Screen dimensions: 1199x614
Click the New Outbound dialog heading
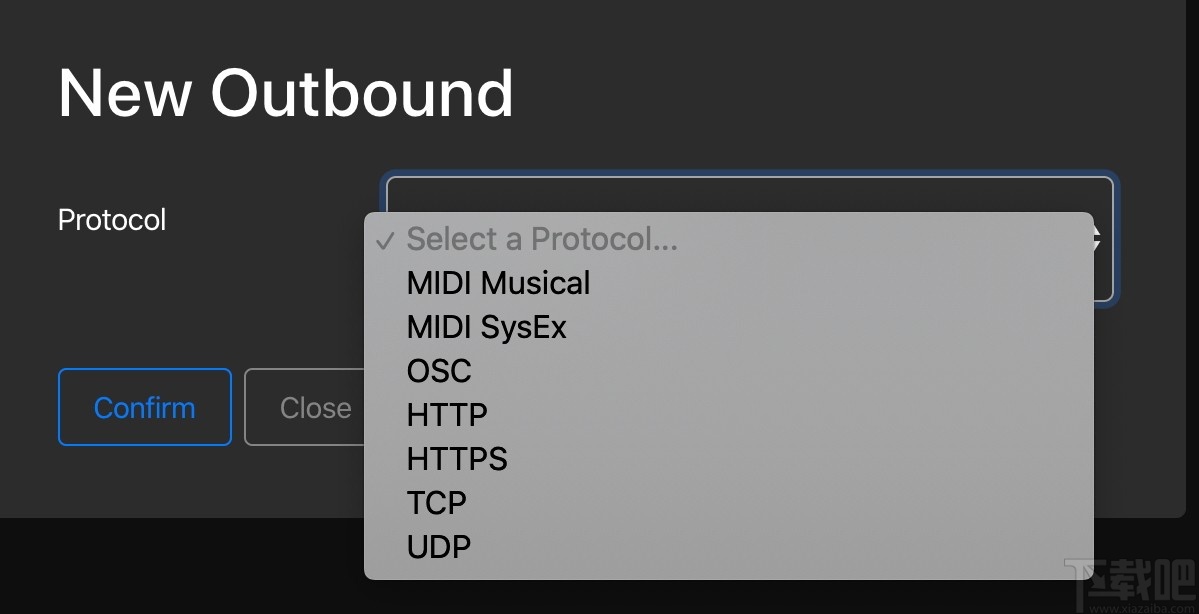(286, 93)
